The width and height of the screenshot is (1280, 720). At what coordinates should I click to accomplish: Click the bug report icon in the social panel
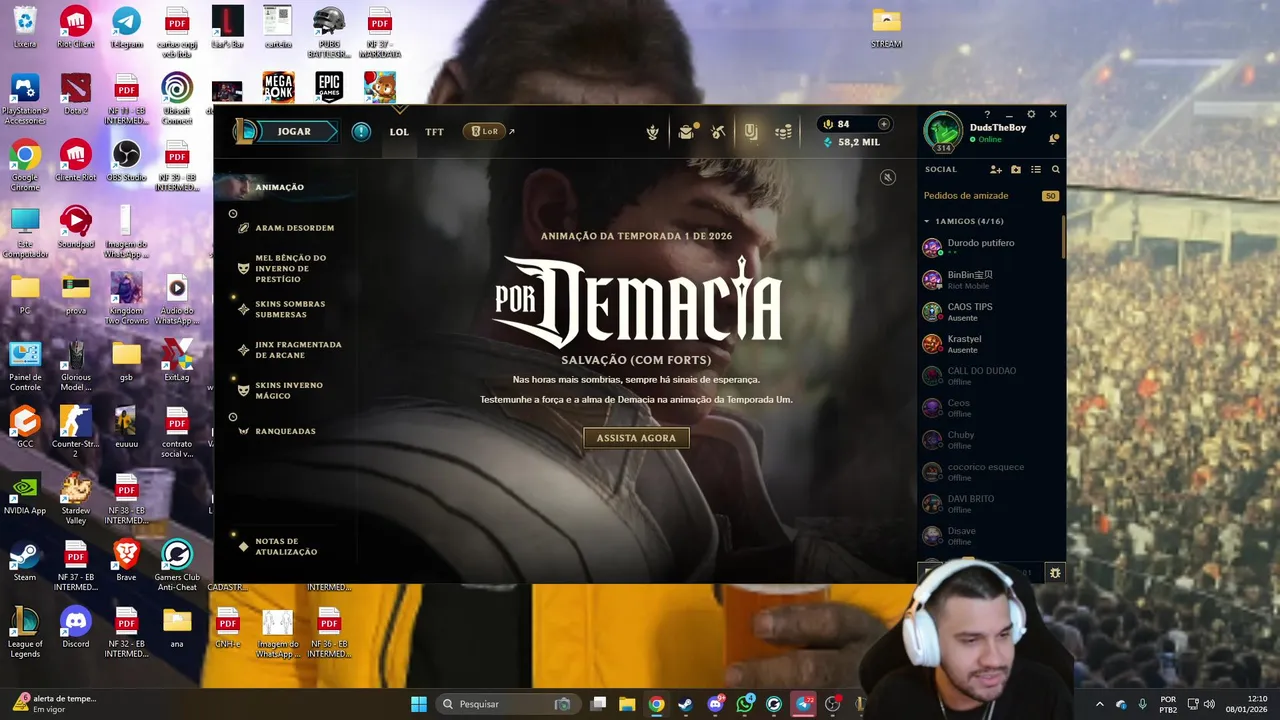[1054, 573]
